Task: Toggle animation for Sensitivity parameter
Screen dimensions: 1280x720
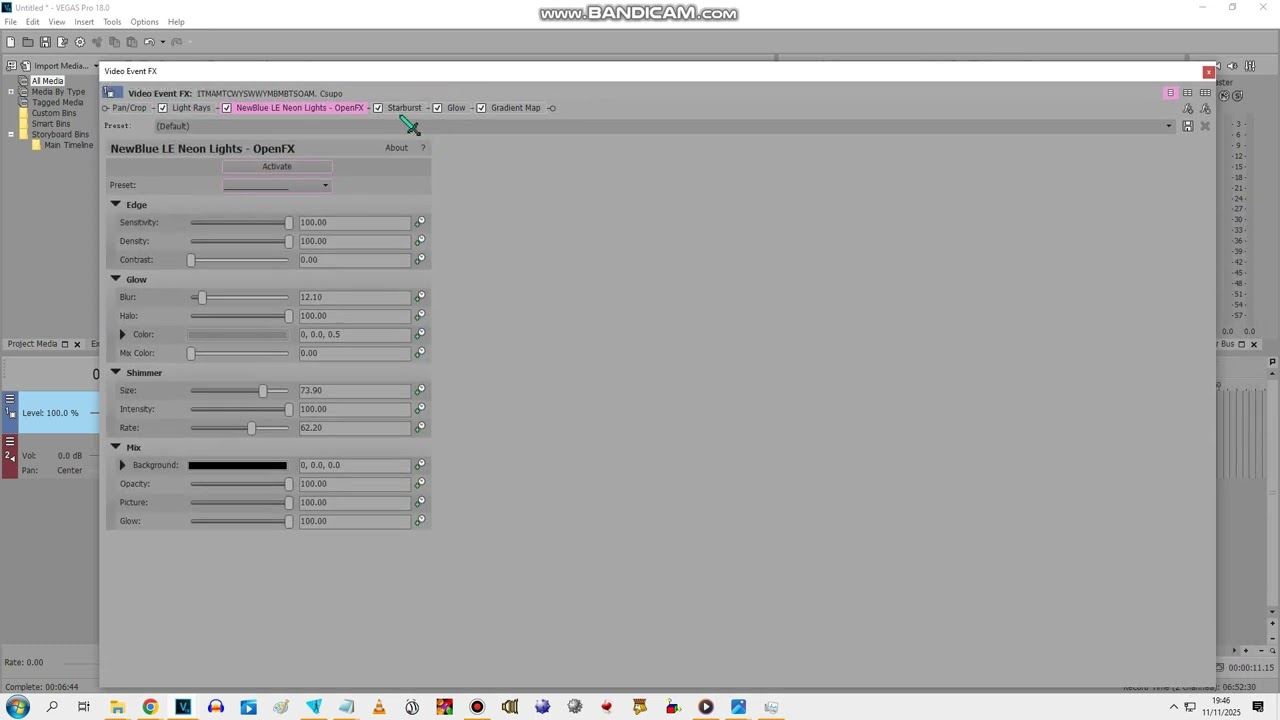Action: coord(420,222)
